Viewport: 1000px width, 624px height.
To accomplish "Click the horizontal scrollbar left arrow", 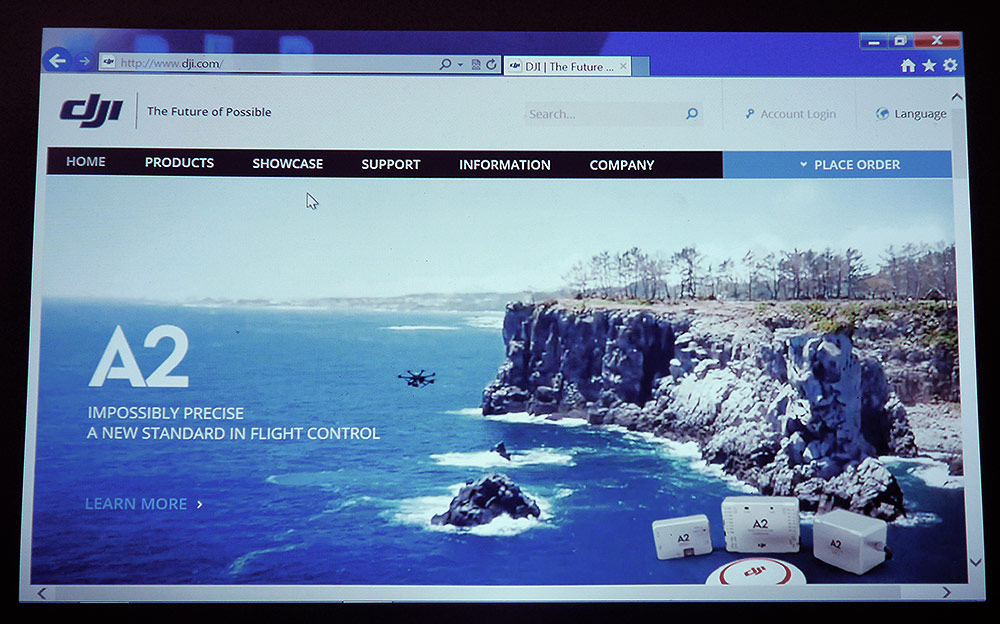I will [x=41, y=593].
